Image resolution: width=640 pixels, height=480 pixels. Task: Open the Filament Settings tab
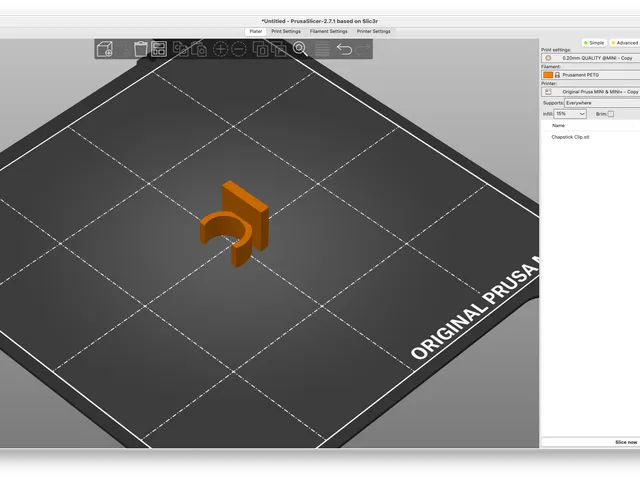(329, 31)
